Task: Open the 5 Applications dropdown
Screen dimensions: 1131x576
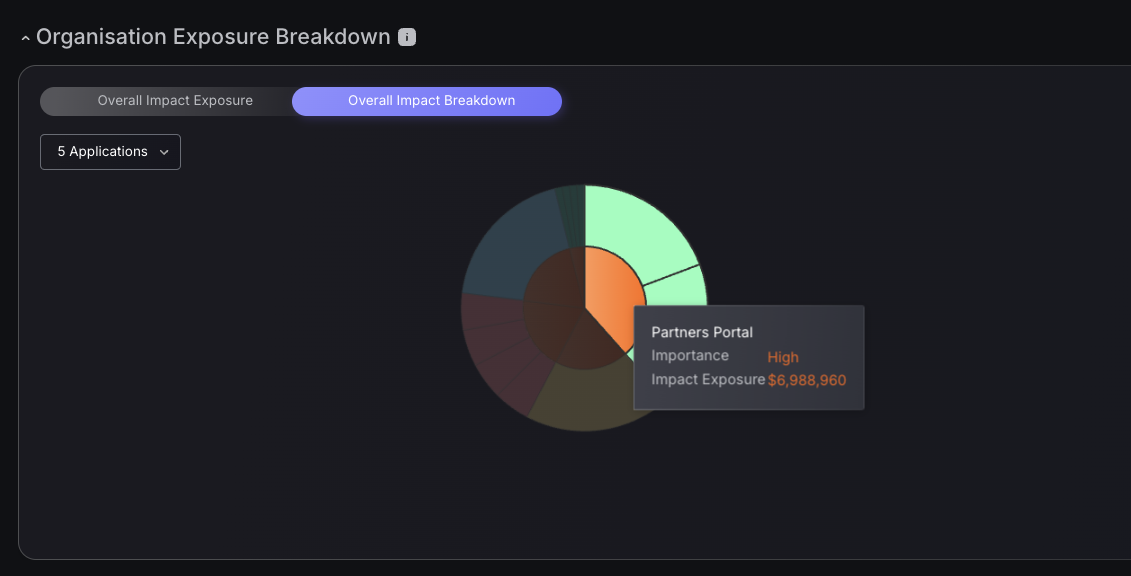Action: click(x=110, y=152)
